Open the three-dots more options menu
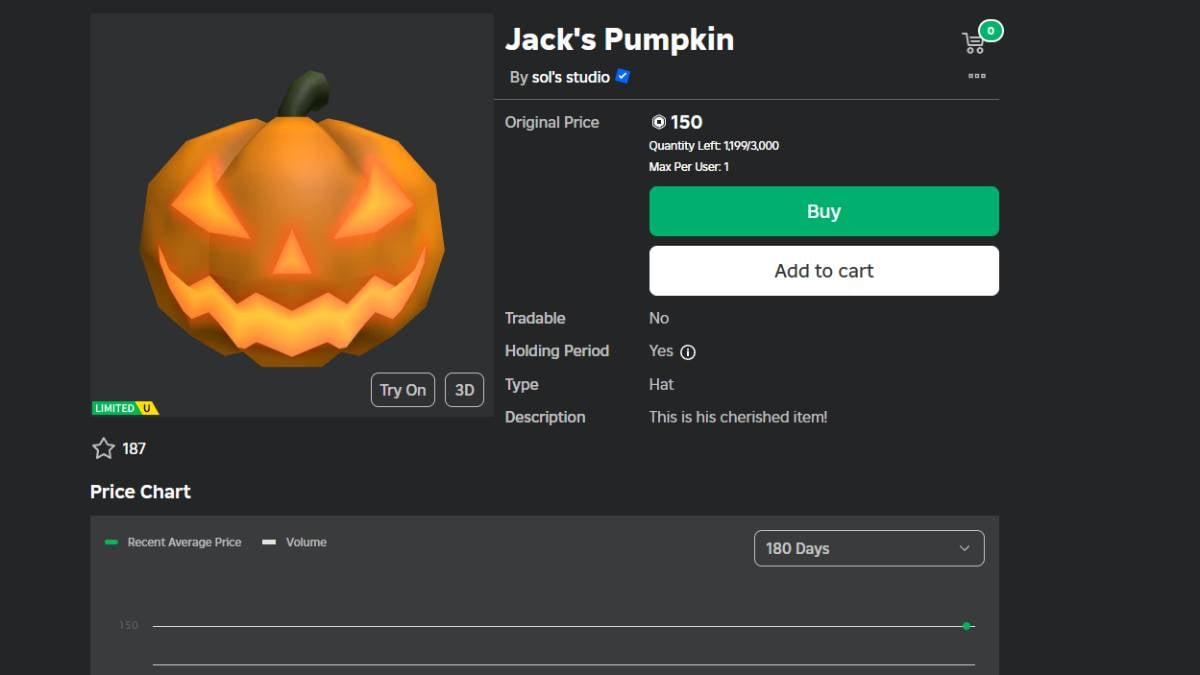This screenshot has width=1200, height=675. [x=977, y=76]
